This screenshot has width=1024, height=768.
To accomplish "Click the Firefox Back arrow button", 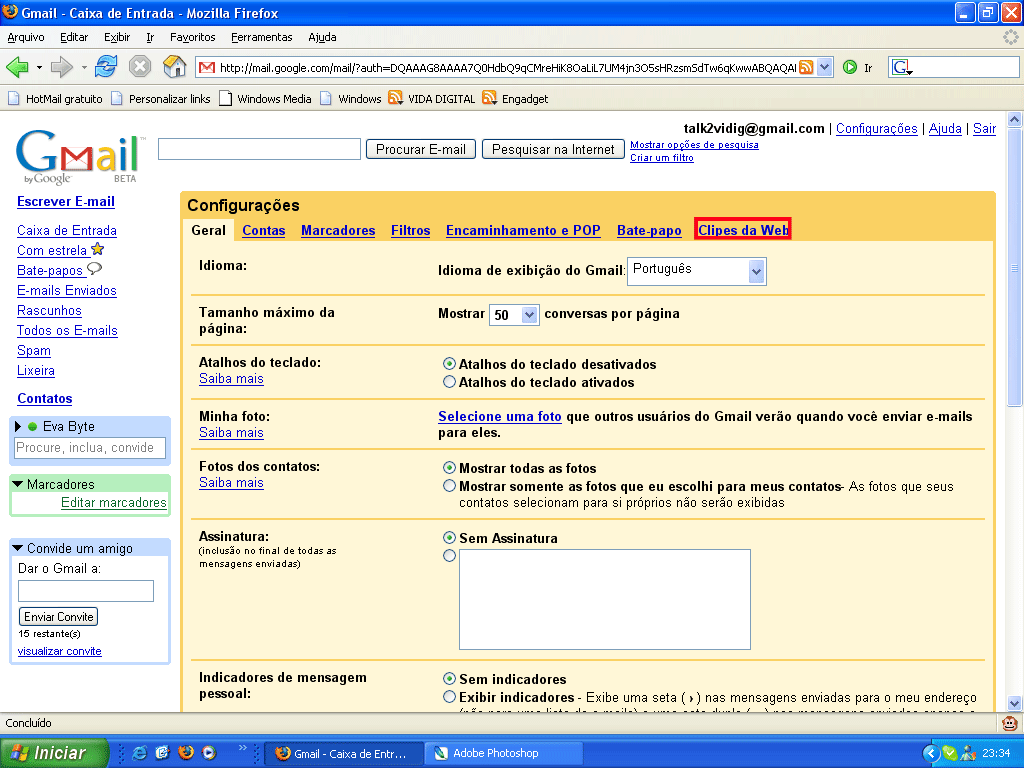I will tap(17, 67).
